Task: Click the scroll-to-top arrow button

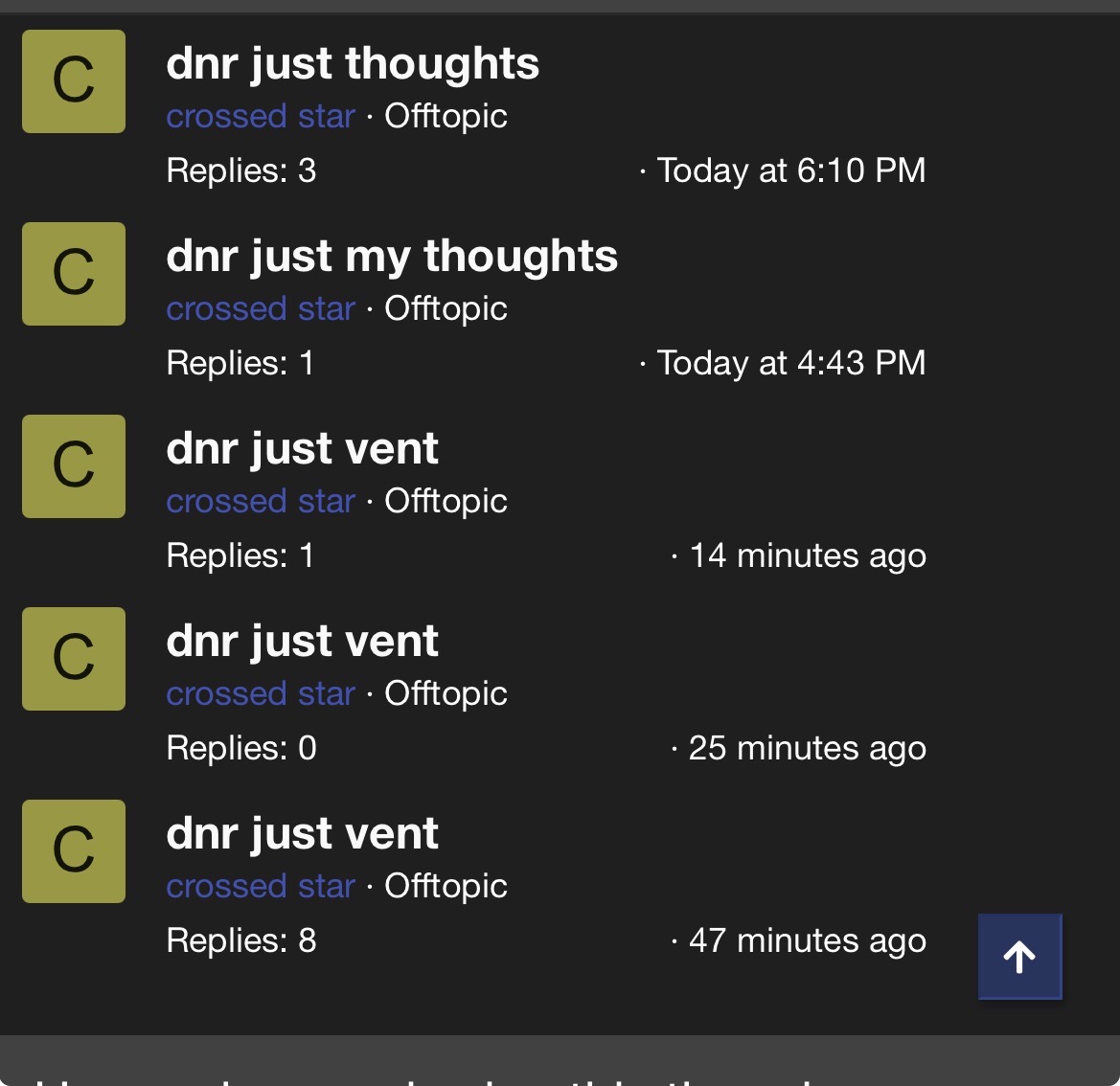Action: (x=1019, y=957)
